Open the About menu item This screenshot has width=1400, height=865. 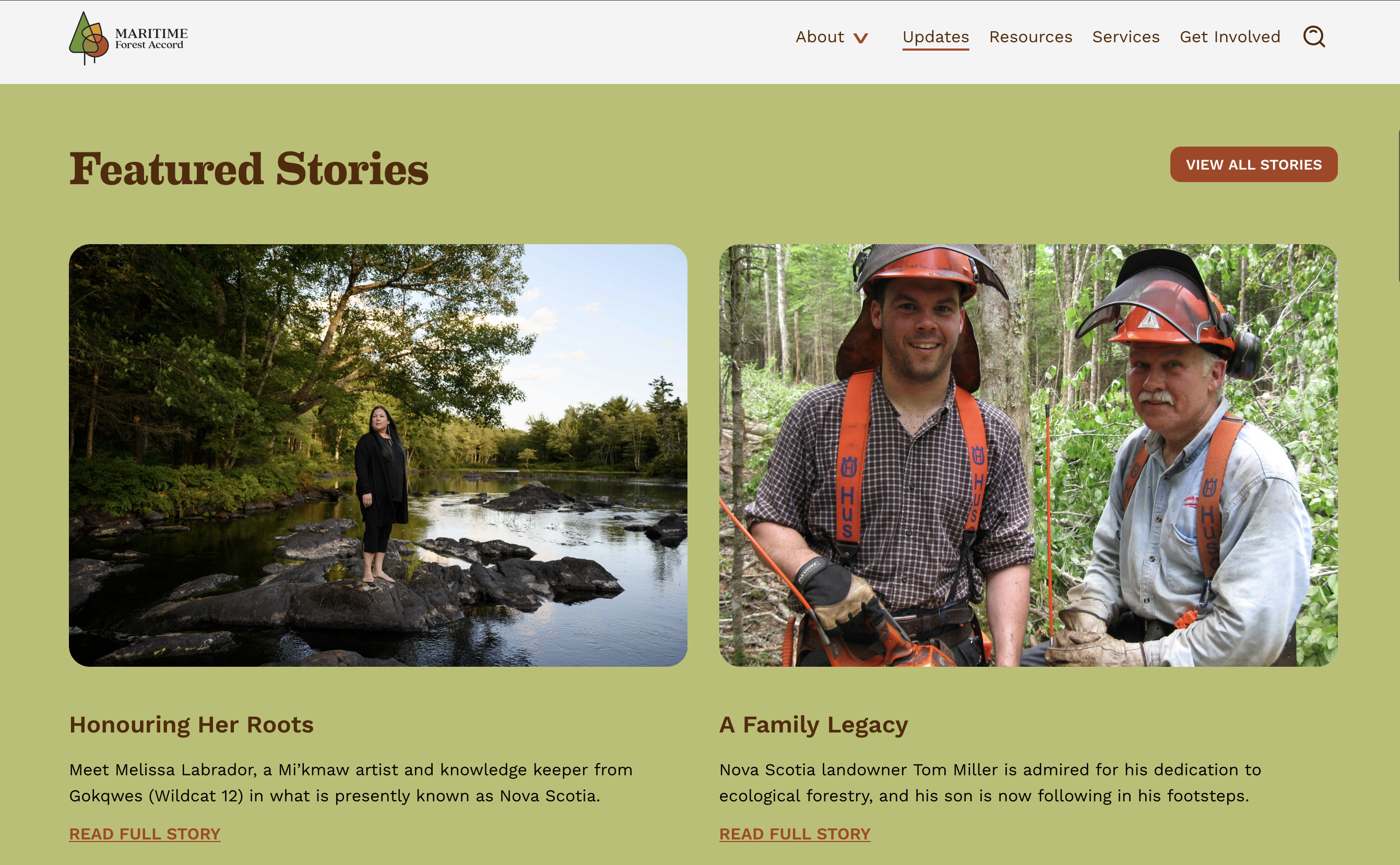tap(820, 37)
